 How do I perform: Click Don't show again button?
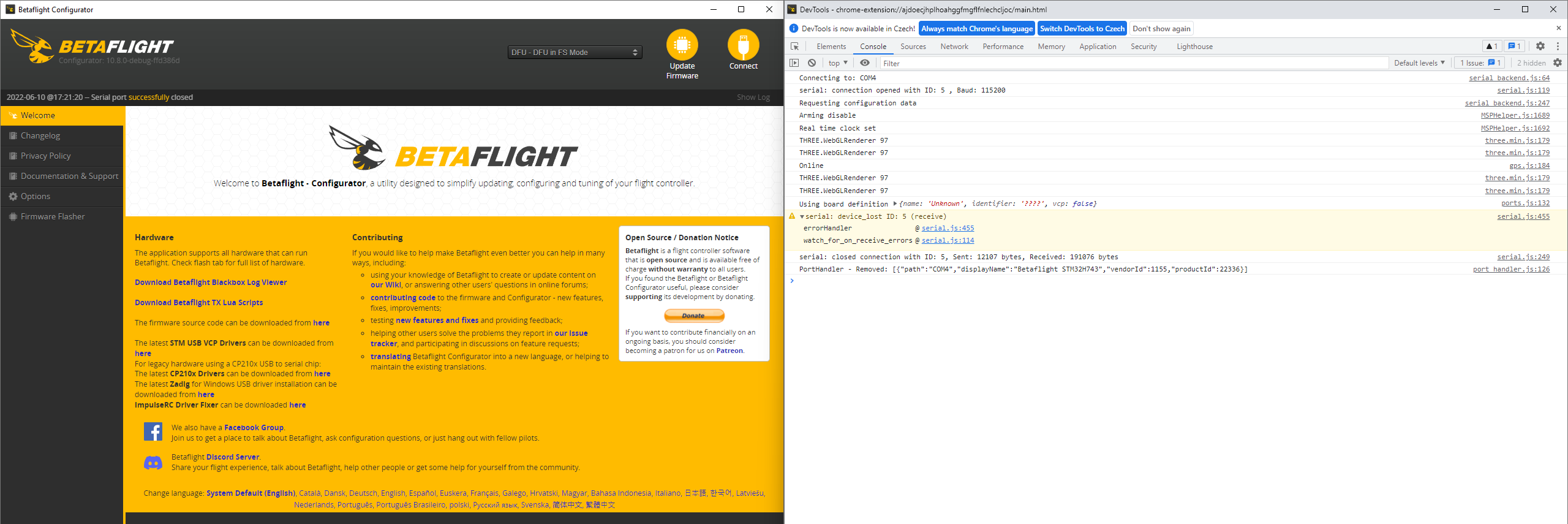pyautogui.click(x=1161, y=29)
